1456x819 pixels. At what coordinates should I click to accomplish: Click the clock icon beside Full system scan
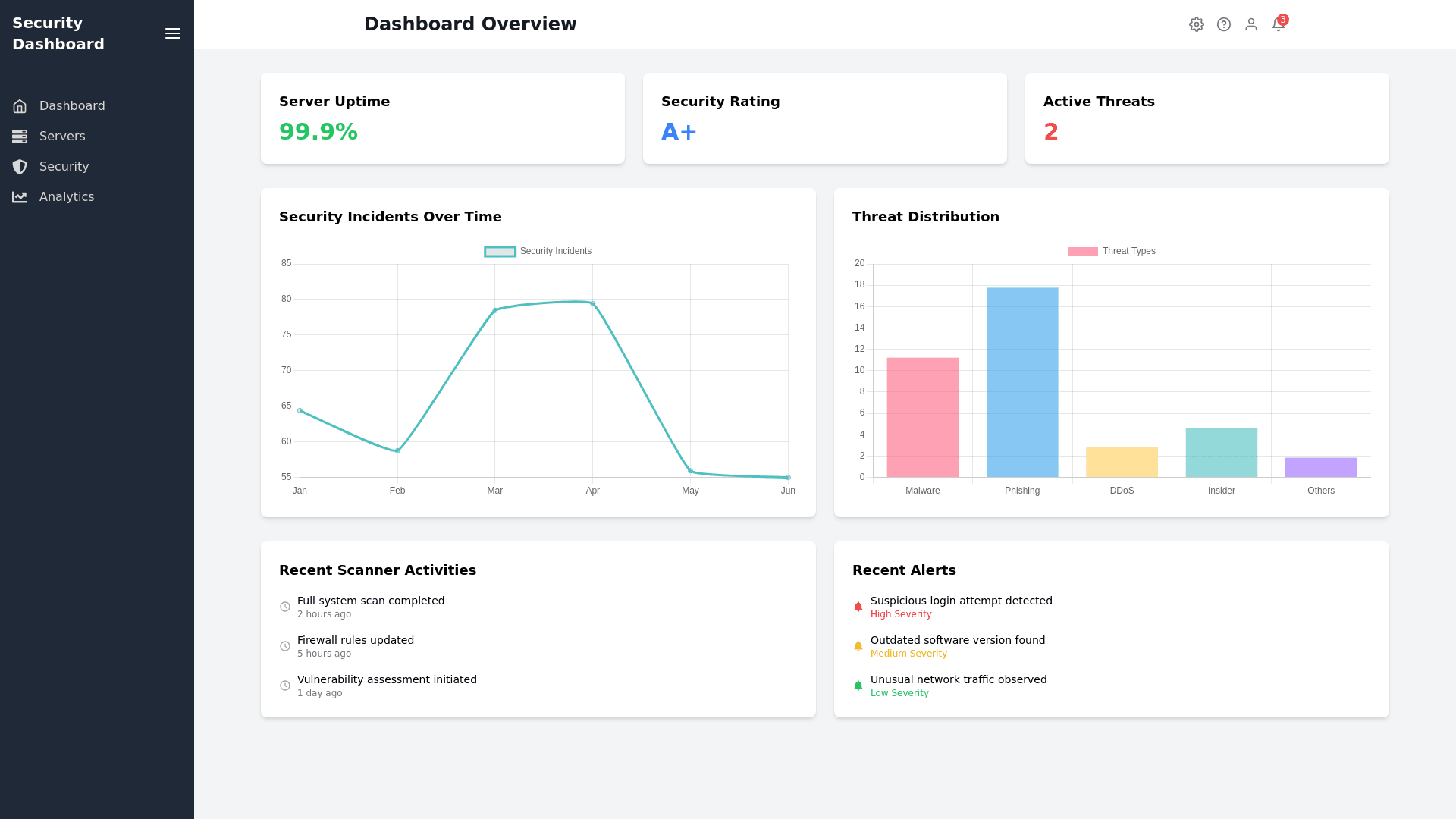(x=285, y=607)
